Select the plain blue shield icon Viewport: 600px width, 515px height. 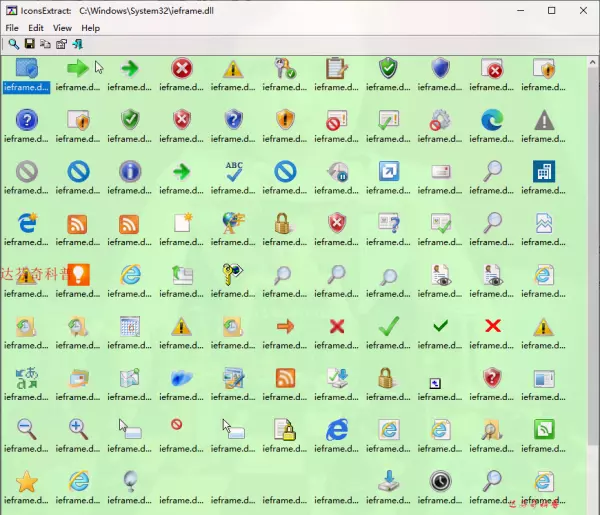point(440,68)
